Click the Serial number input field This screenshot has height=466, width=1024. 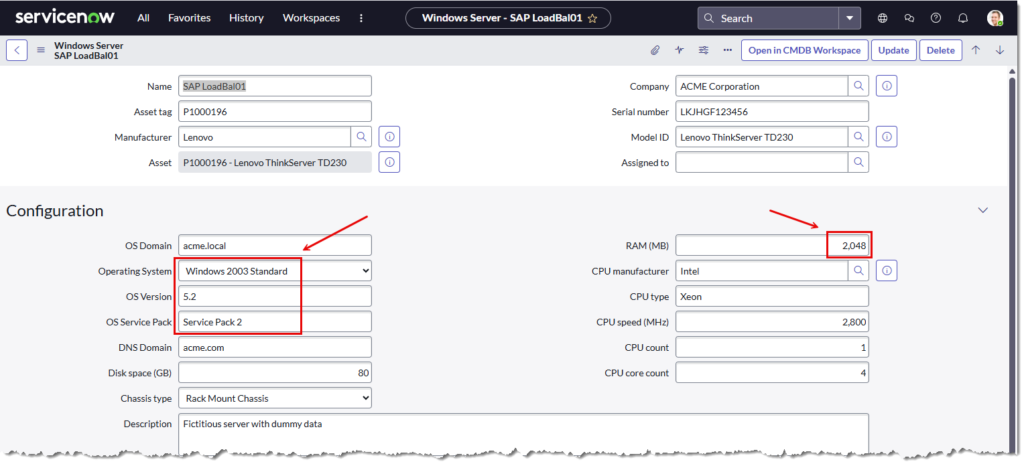point(771,111)
